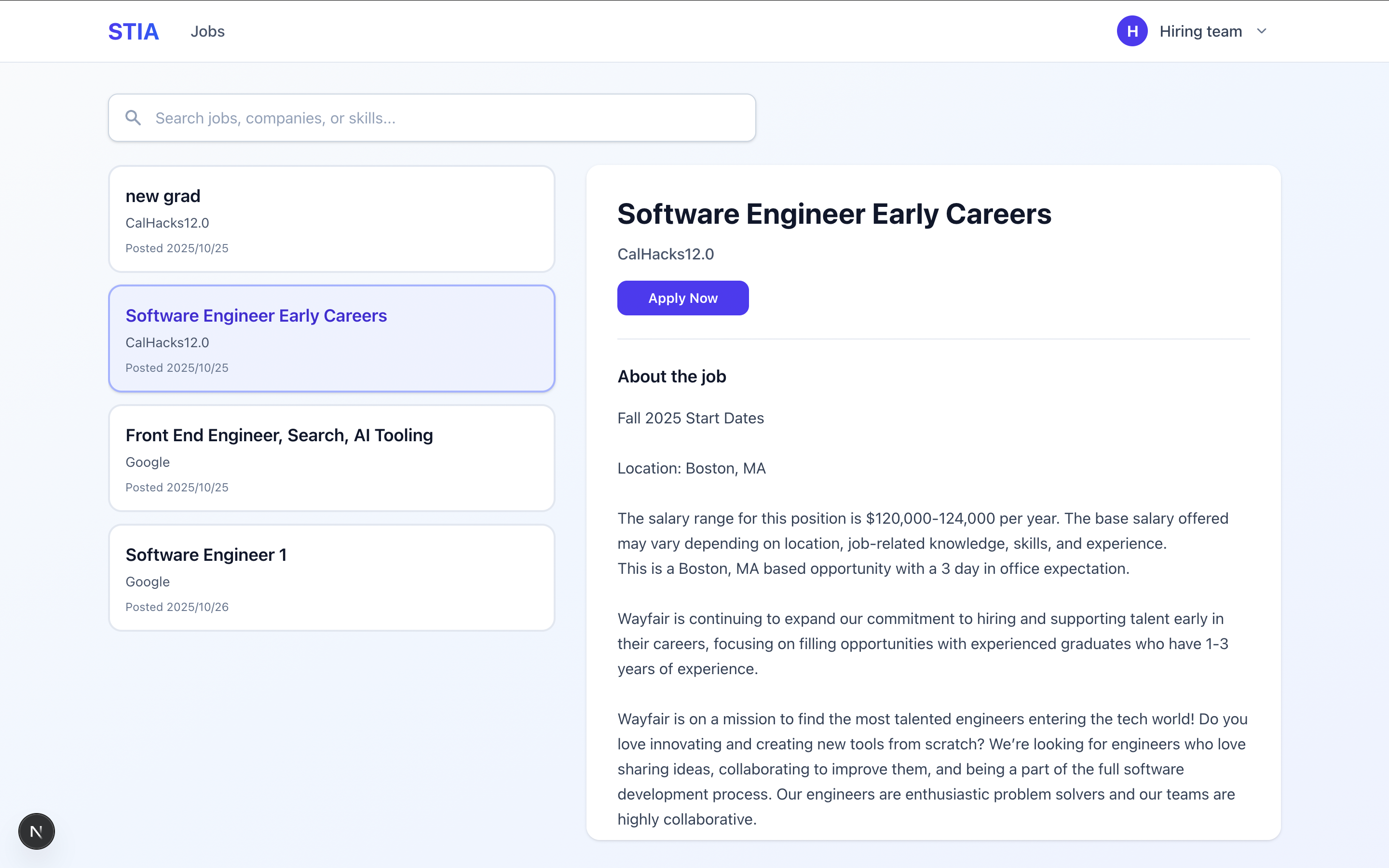Click the purple H avatar icon

tap(1132, 31)
